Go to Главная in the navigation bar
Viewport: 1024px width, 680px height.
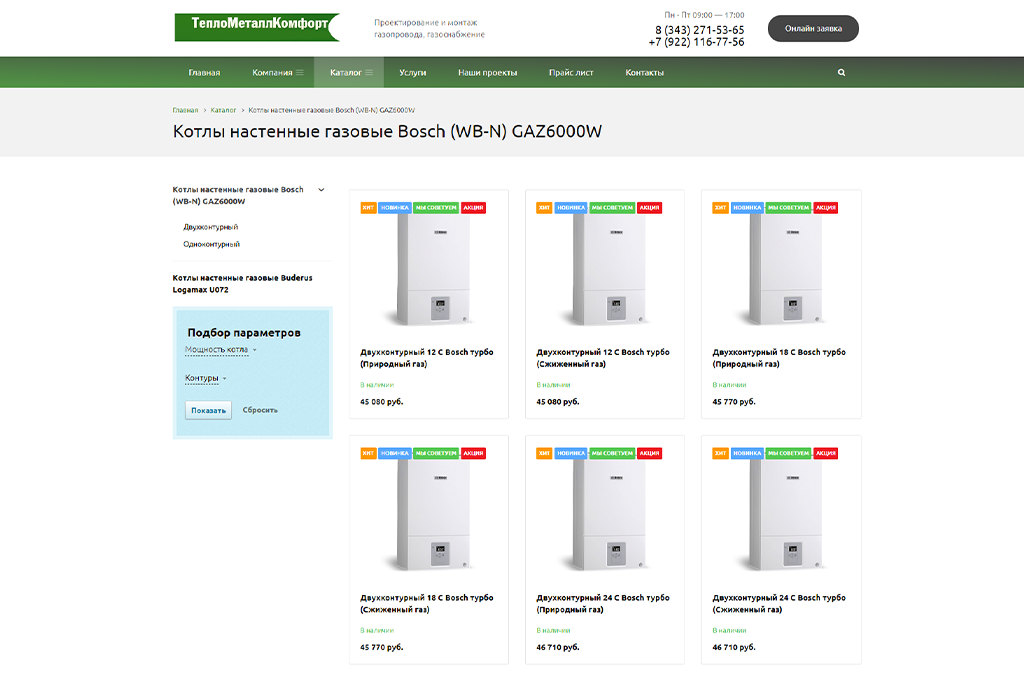tap(204, 73)
